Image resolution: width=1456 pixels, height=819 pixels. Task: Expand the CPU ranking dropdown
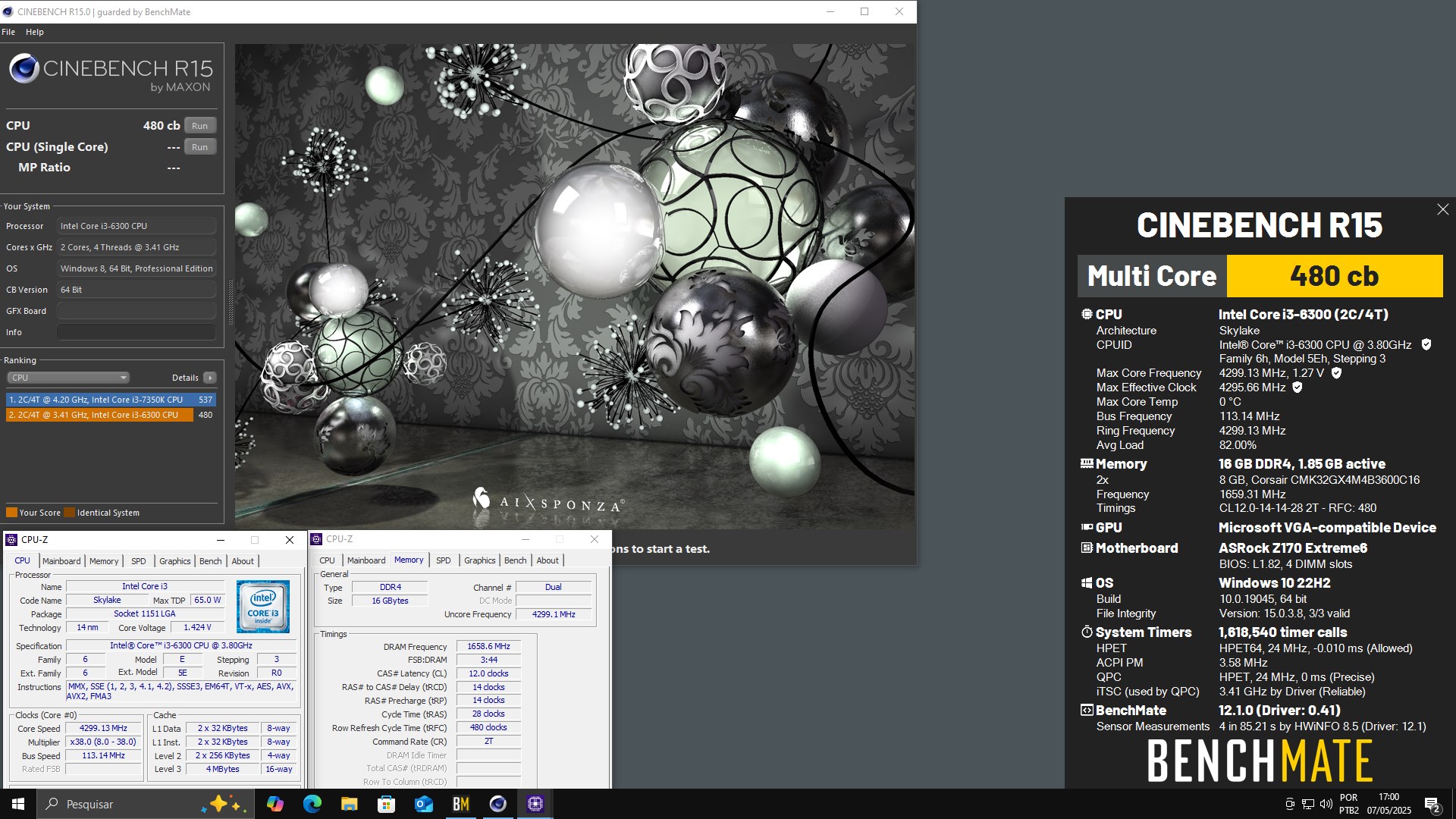click(68, 378)
